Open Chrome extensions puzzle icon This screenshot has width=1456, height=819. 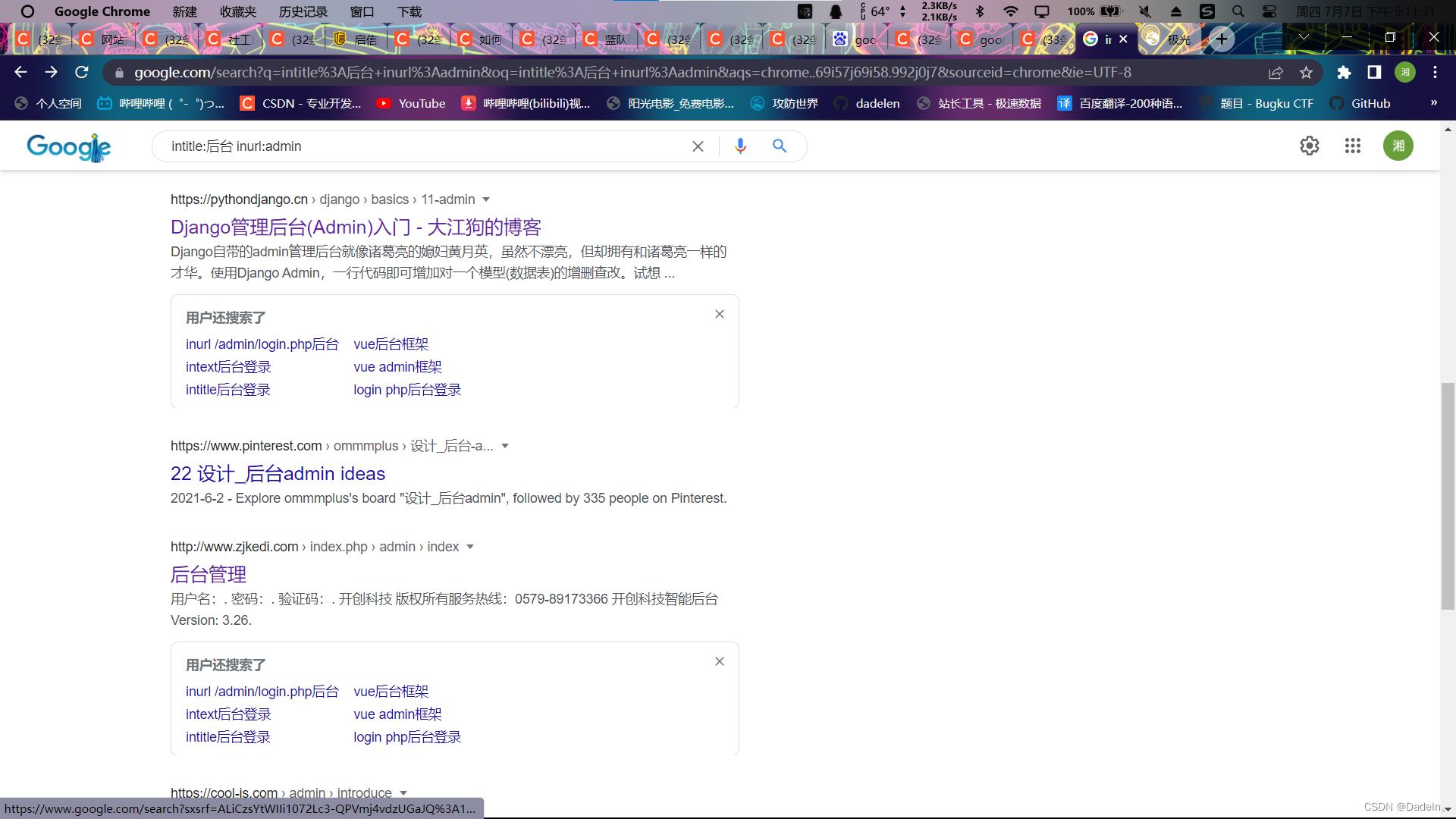[x=1344, y=73]
